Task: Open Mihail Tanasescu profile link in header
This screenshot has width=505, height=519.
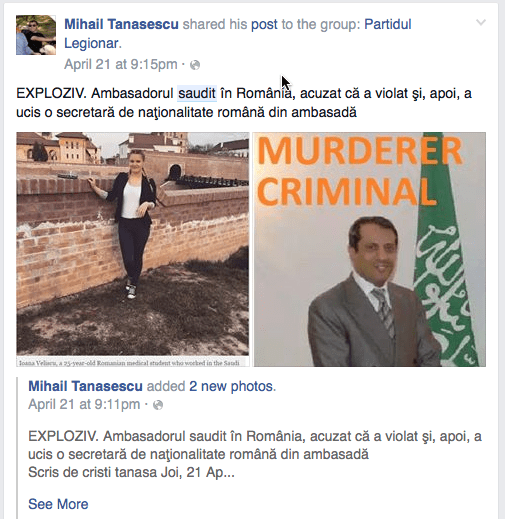Action: (x=121, y=24)
